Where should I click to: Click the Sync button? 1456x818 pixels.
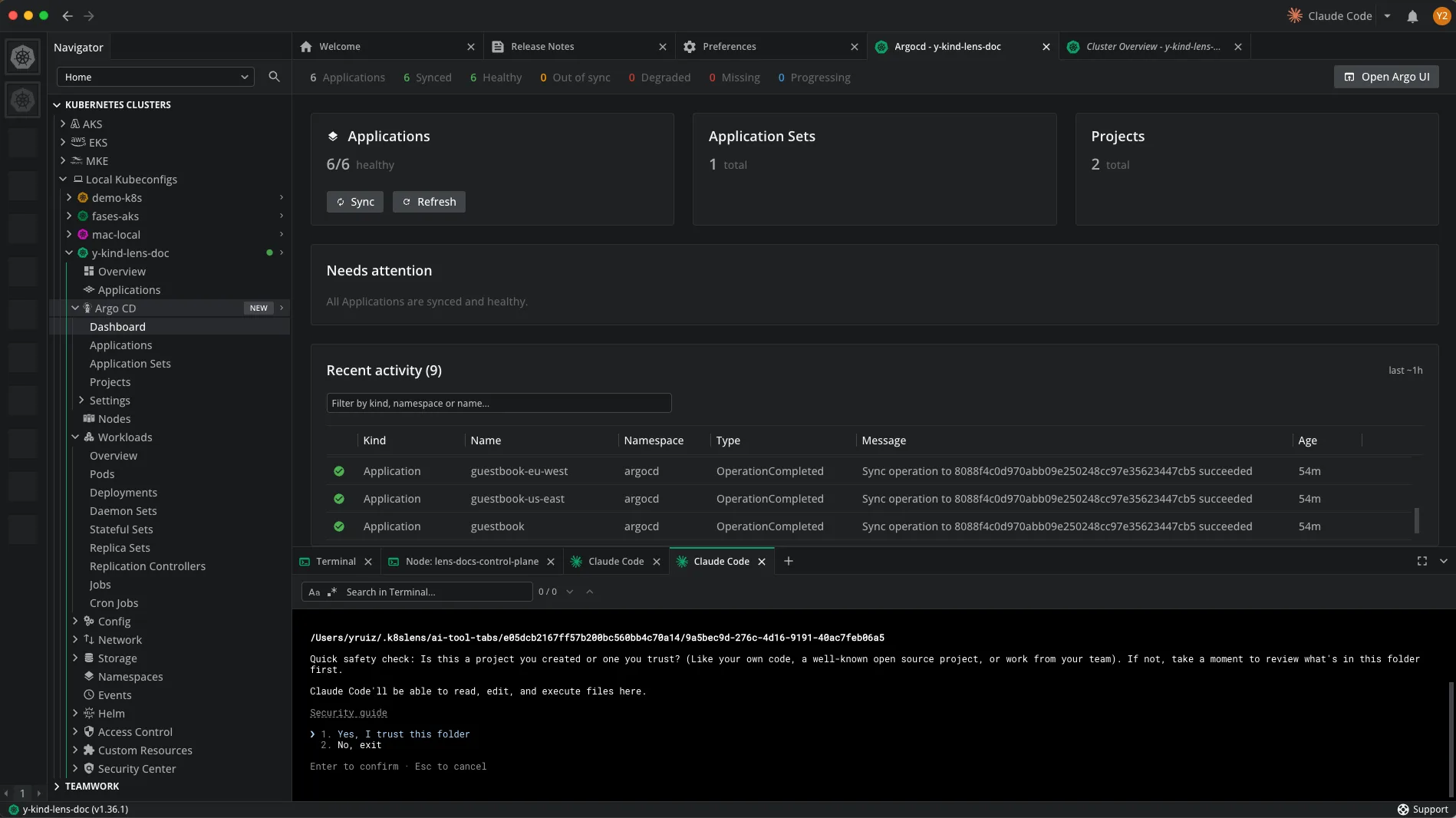354,202
